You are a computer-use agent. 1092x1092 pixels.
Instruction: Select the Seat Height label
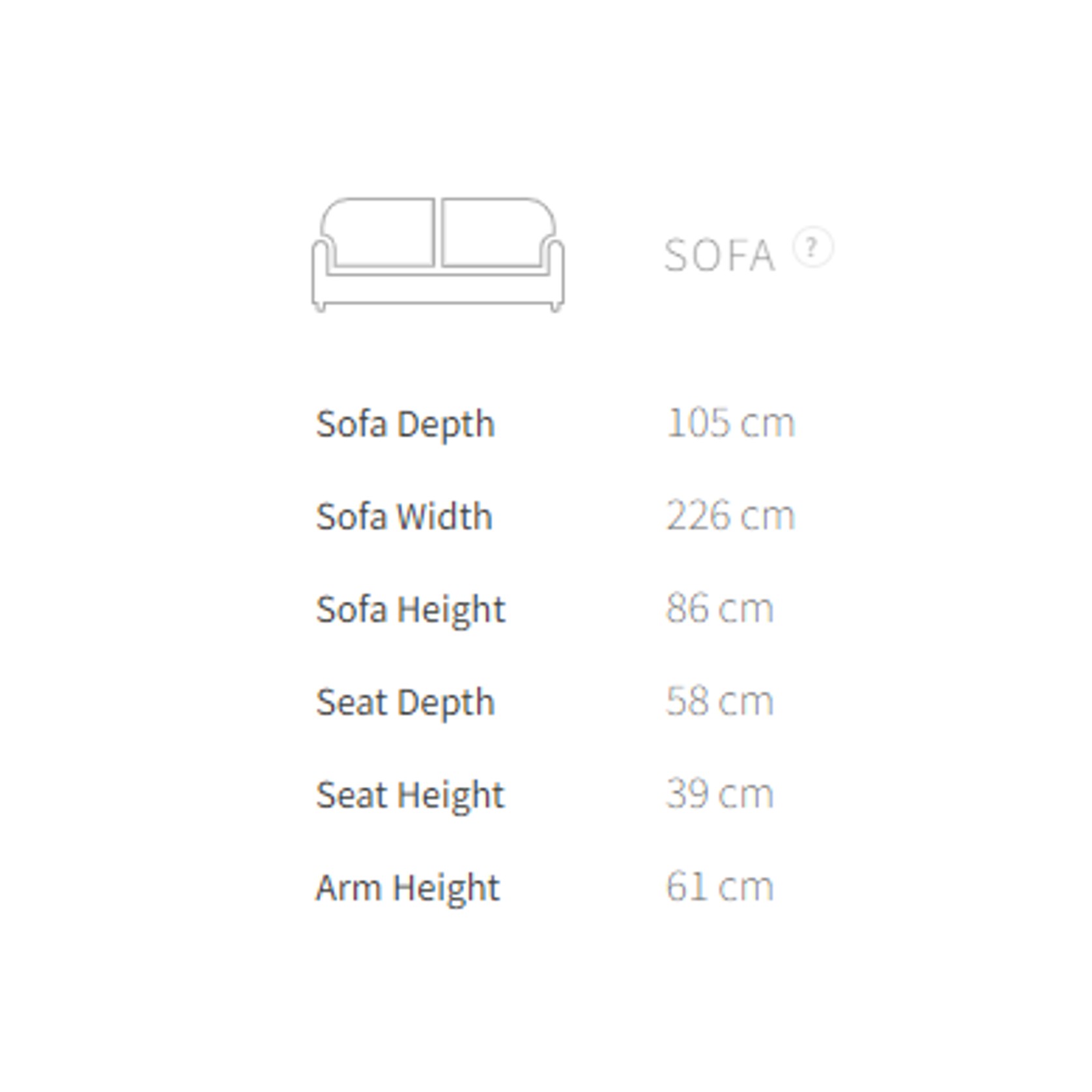(x=410, y=795)
